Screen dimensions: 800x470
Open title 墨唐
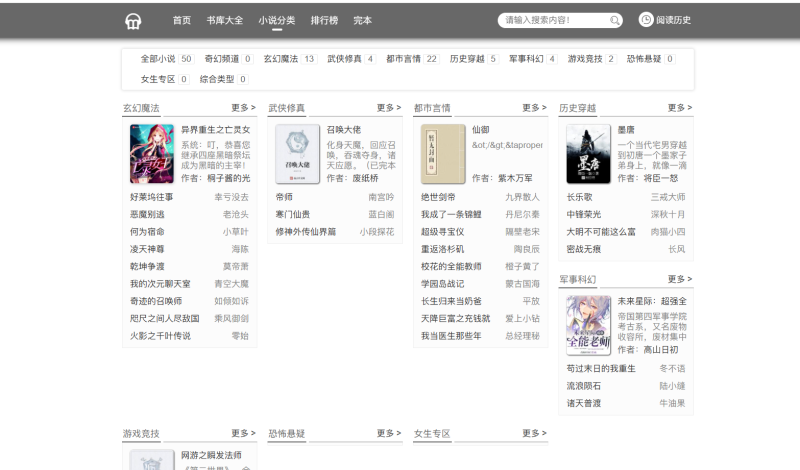[626, 130]
